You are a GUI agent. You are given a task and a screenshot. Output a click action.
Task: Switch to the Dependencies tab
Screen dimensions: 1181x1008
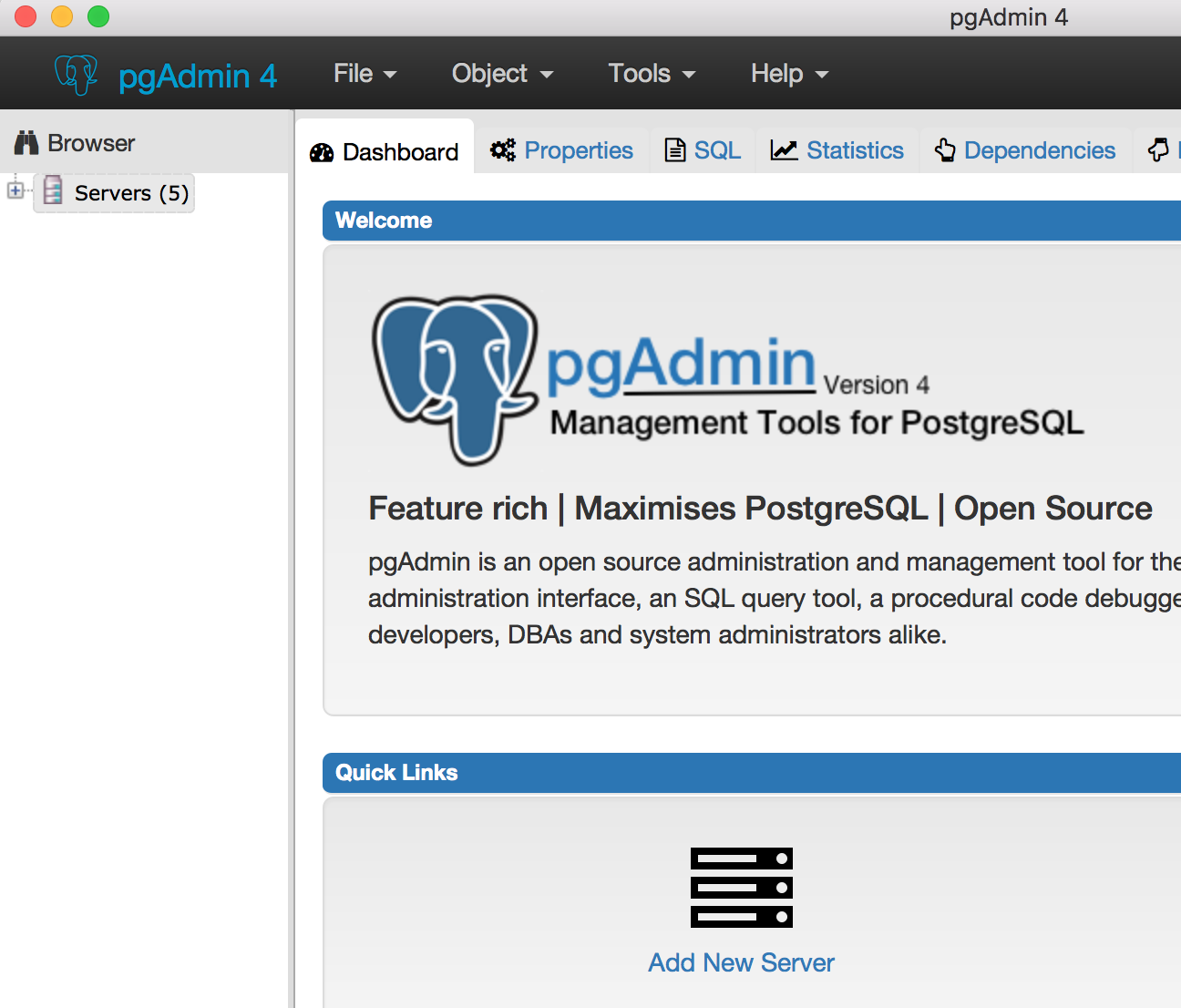point(1025,150)
